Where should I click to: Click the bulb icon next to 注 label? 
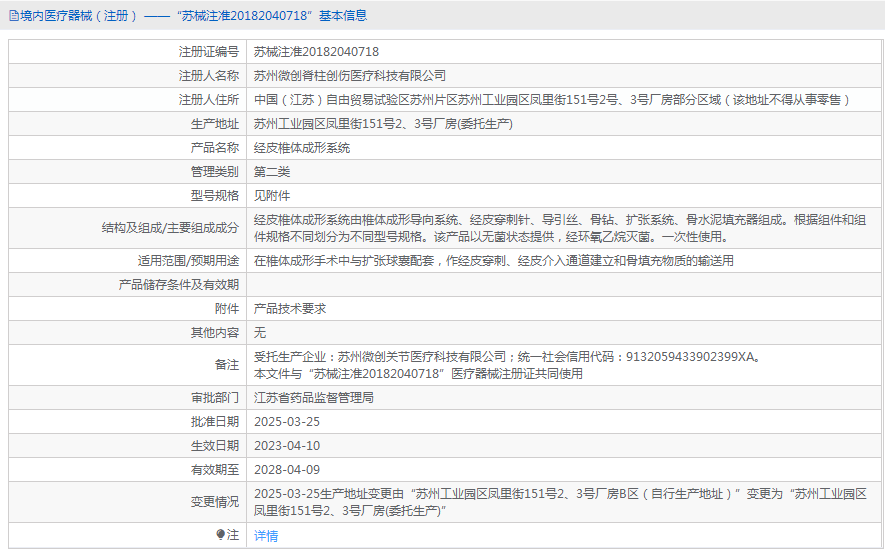[x=220, y=534]
